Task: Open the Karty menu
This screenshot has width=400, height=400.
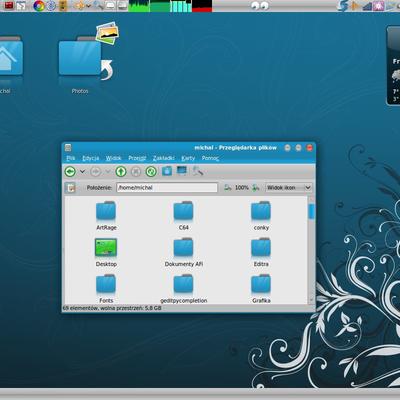Action: 188,158
